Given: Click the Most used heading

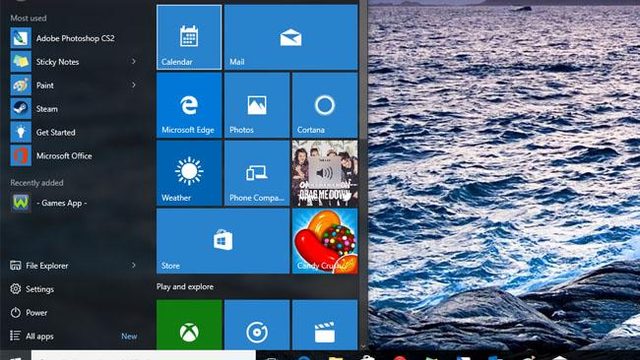Looking at the screenshot, I should (28, 18).
